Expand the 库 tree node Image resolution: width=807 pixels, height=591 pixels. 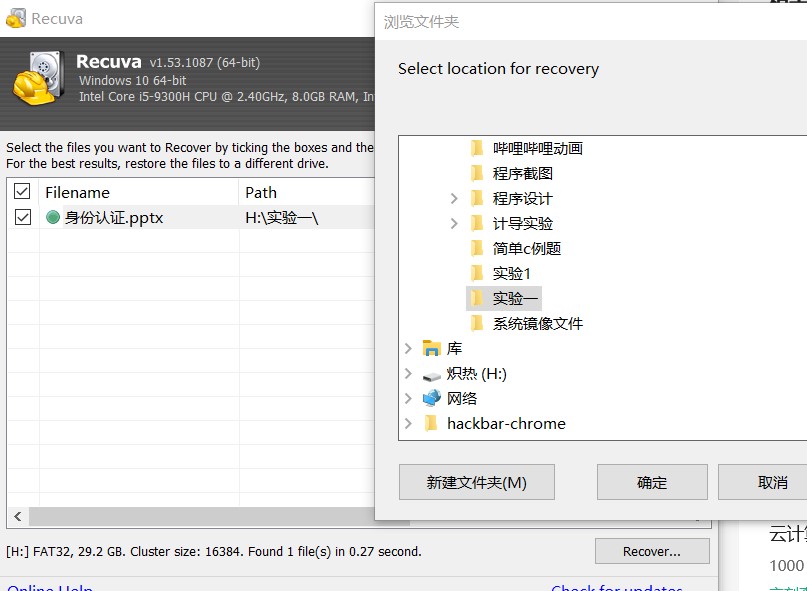pyautogui.click(x=408, y=349)
